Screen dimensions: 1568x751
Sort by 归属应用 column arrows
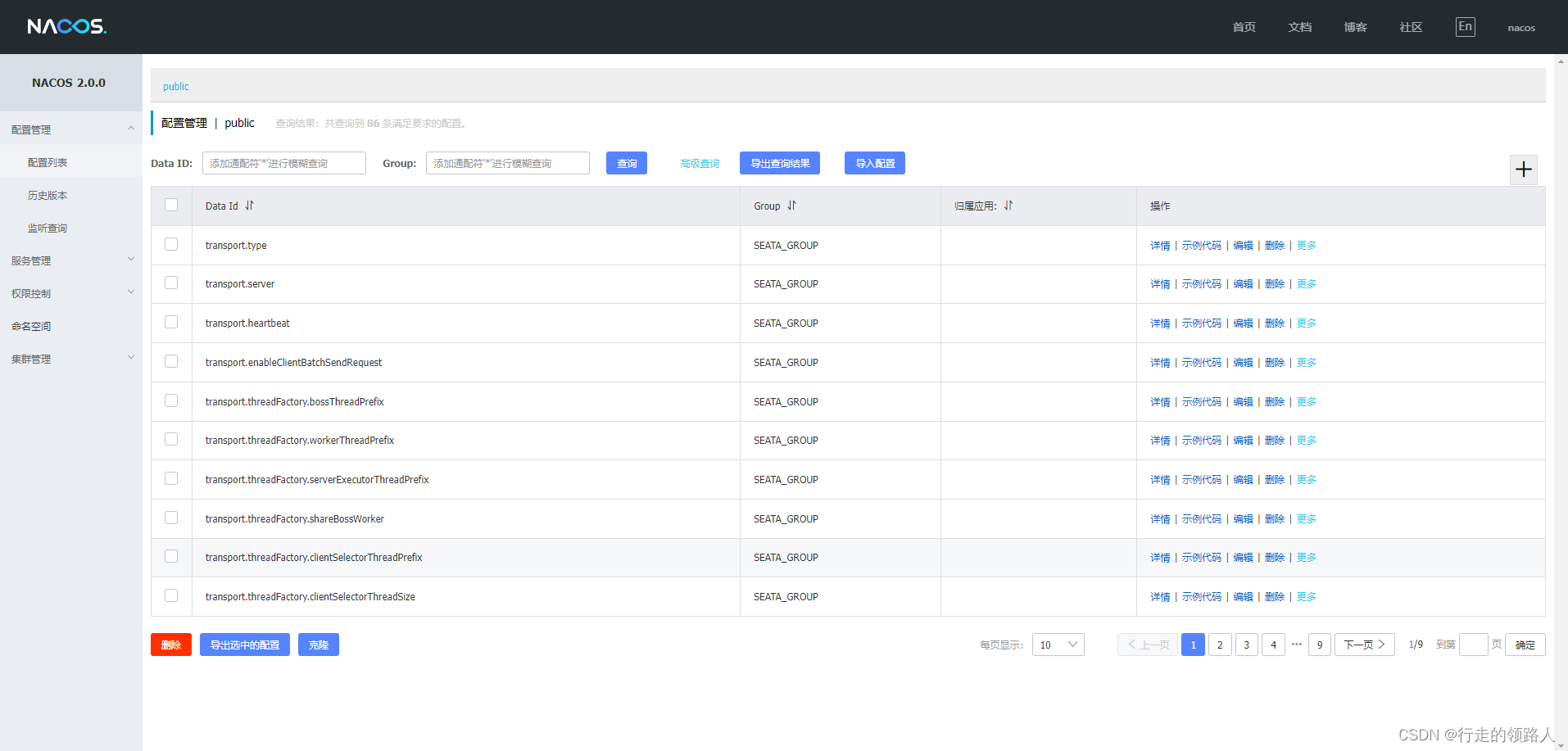tap(1008, 206)
